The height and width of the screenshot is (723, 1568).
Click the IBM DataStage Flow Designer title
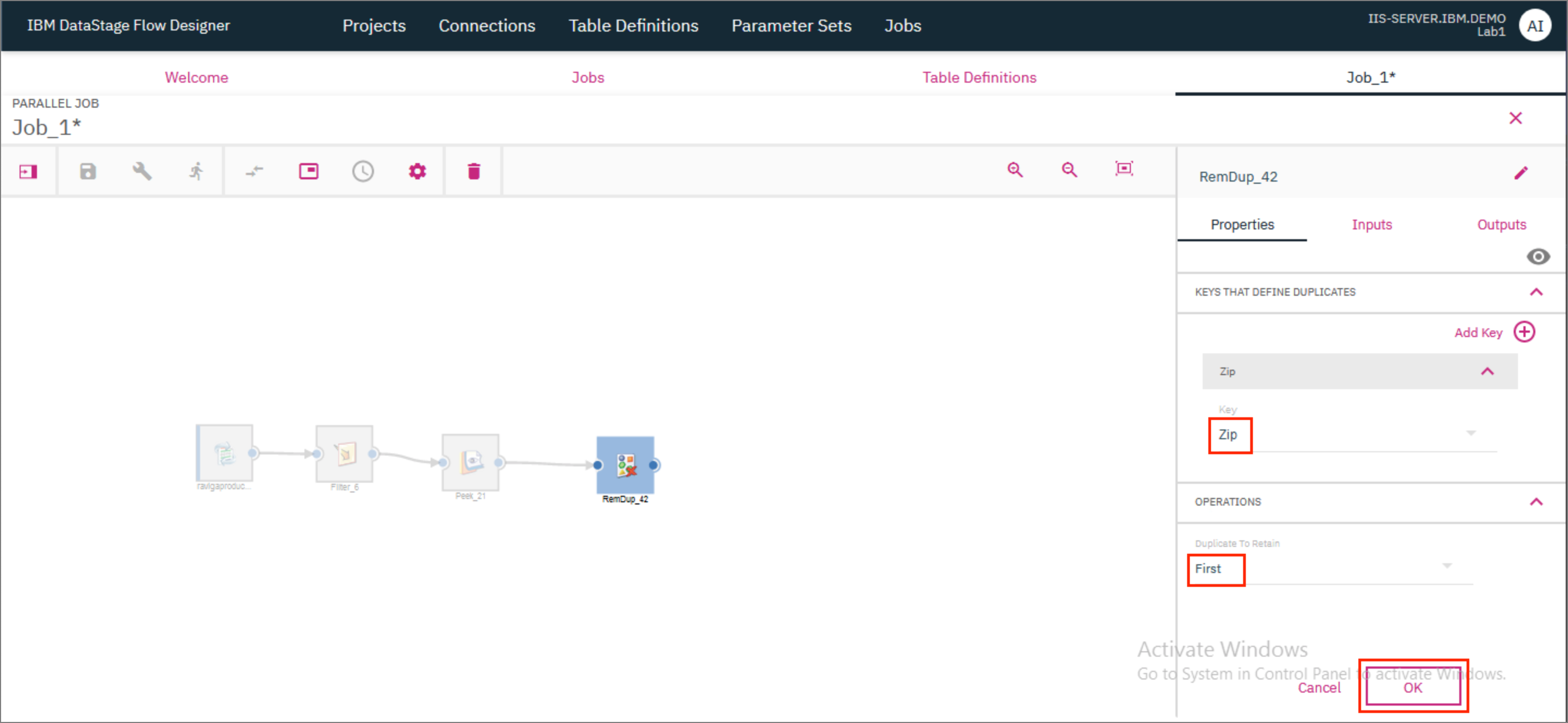click(x=128, y=26)
